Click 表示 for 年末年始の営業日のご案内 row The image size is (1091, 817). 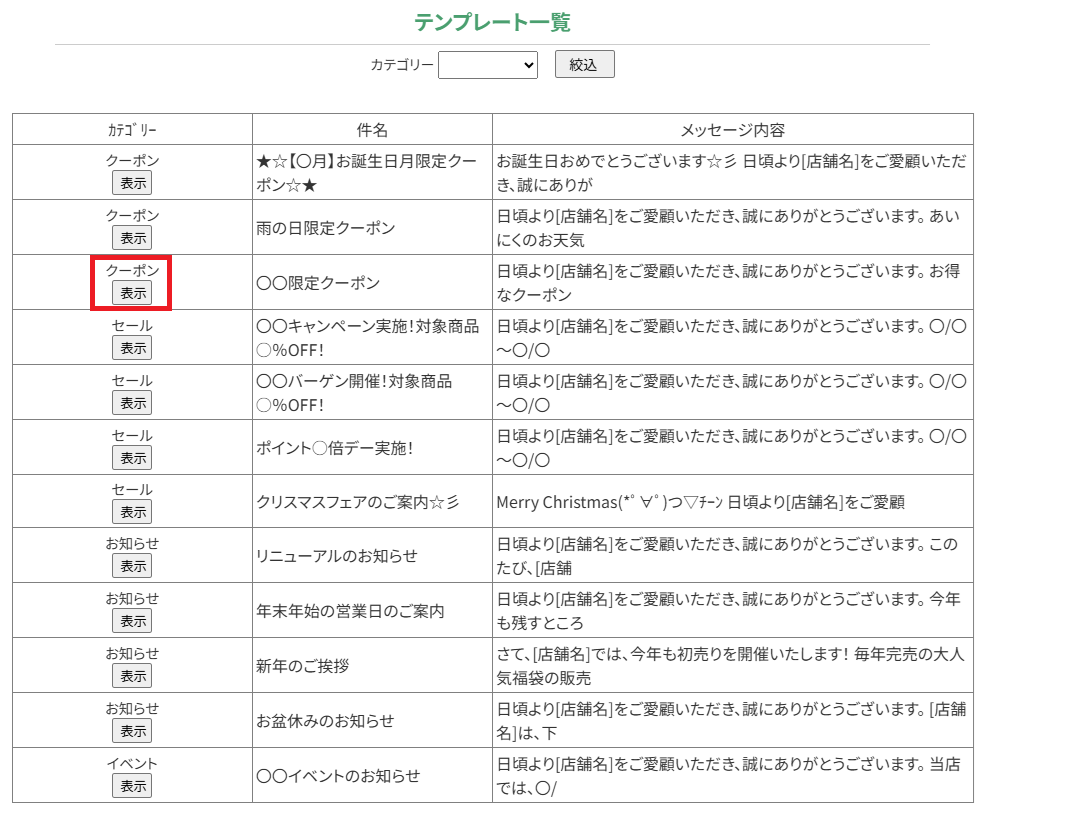point(132,621)
